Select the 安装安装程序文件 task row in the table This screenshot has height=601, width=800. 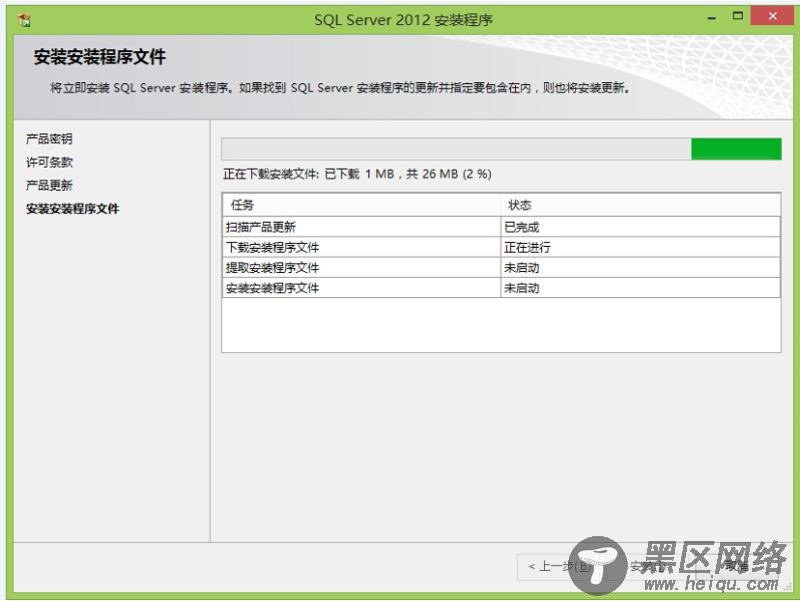(501, 288)
